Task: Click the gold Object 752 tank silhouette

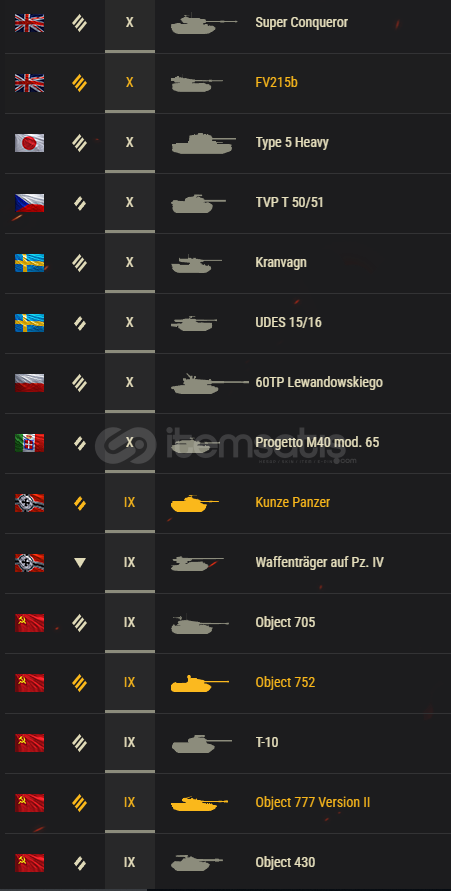Action: [x=199, y=682]
